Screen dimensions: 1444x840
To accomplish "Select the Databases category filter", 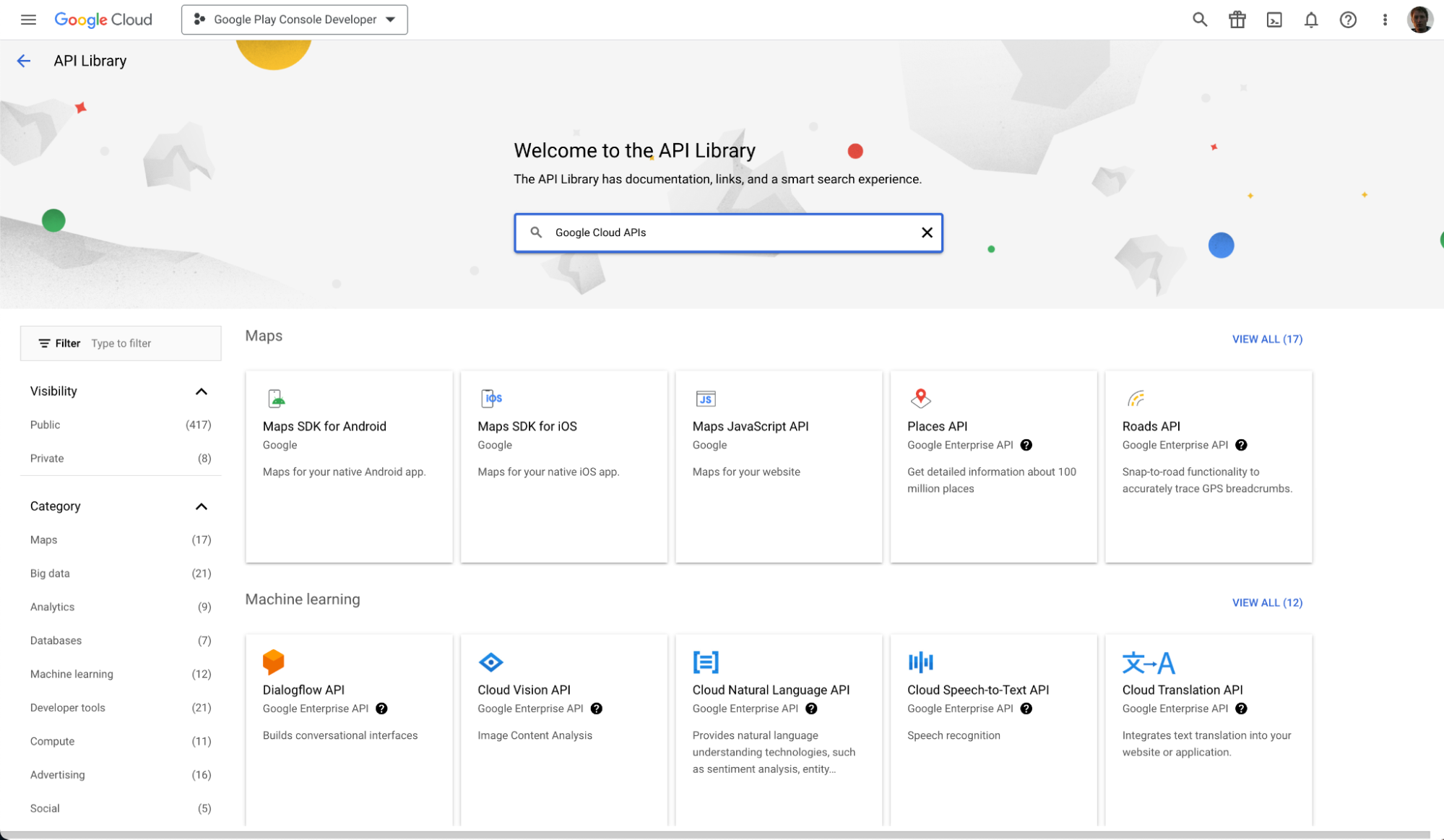I will tap(121, 641).
